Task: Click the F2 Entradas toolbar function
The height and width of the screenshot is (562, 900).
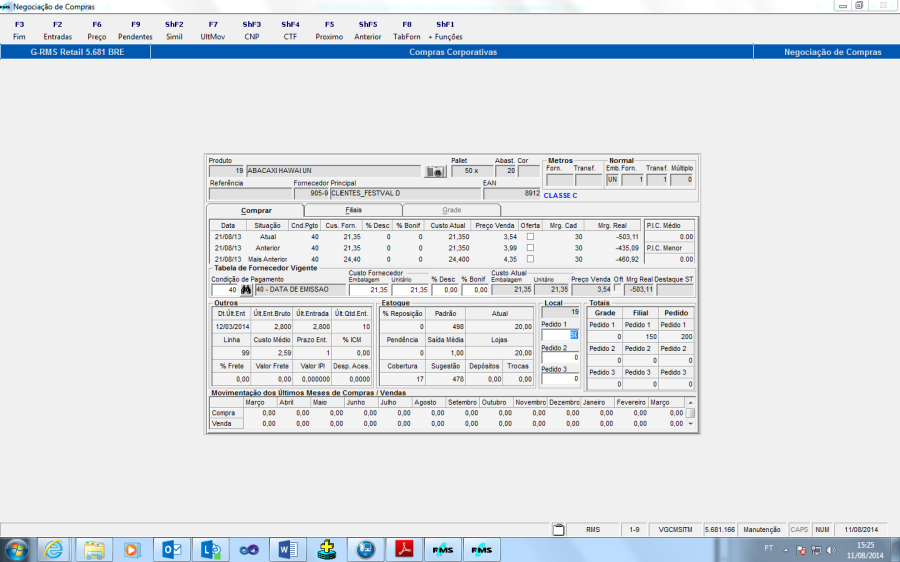Action: pyautogui.click(x=57, y=30)
